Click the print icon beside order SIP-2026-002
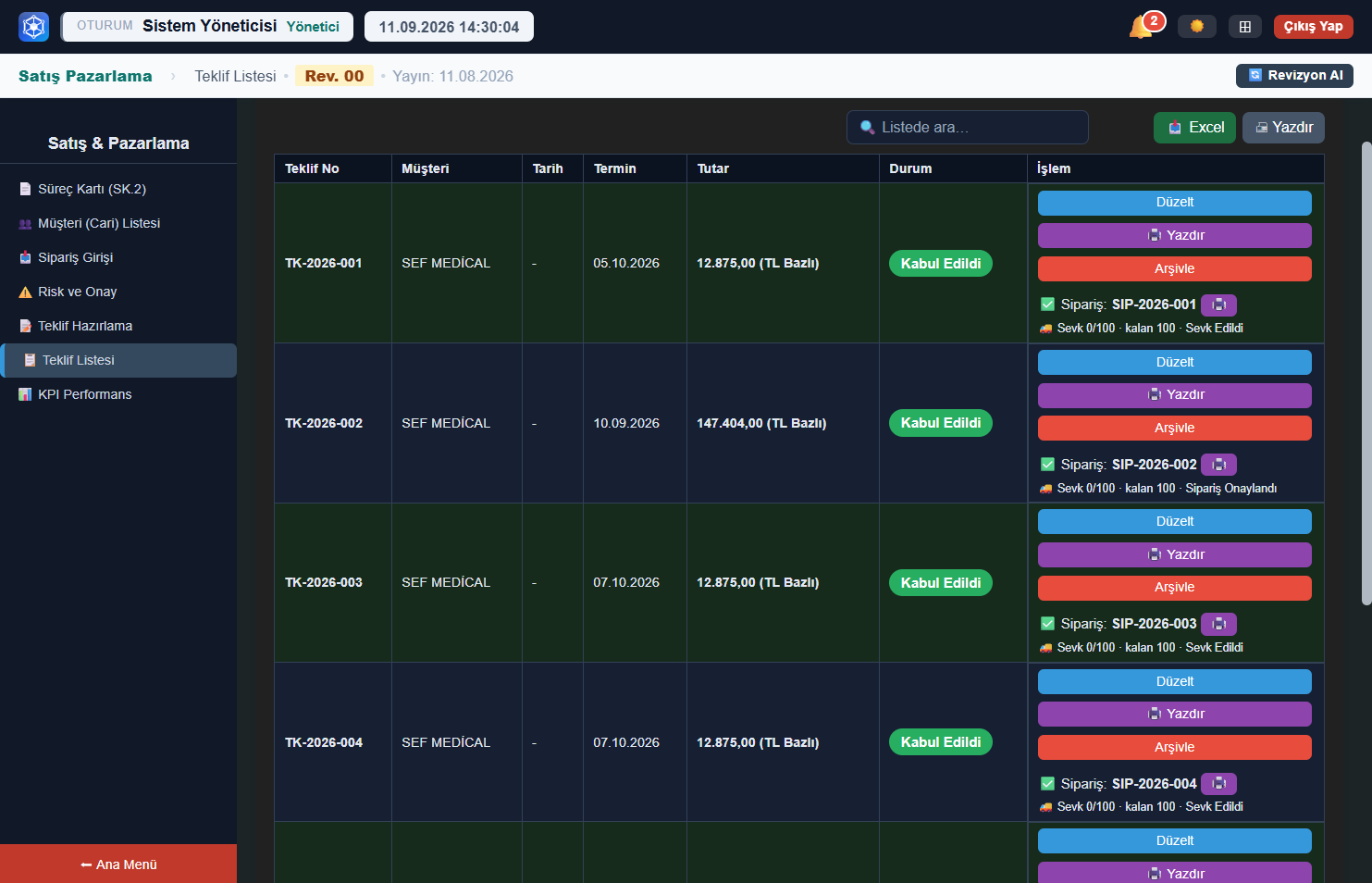 (1219, 465)
